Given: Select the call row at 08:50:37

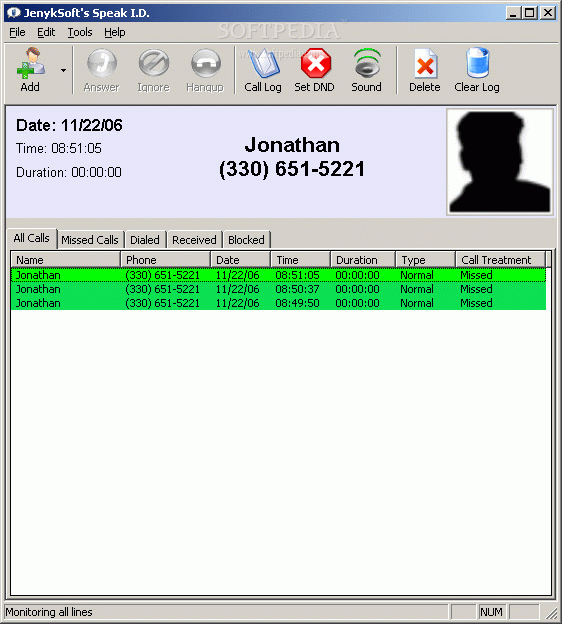Looking at the screenshot, I should tap(278, 289).
